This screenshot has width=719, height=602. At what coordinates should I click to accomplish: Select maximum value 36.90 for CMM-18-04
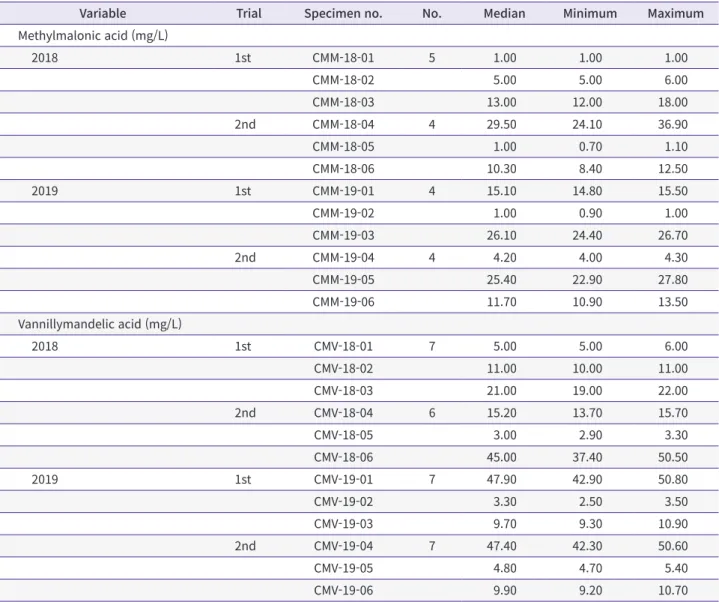(673, 124)
